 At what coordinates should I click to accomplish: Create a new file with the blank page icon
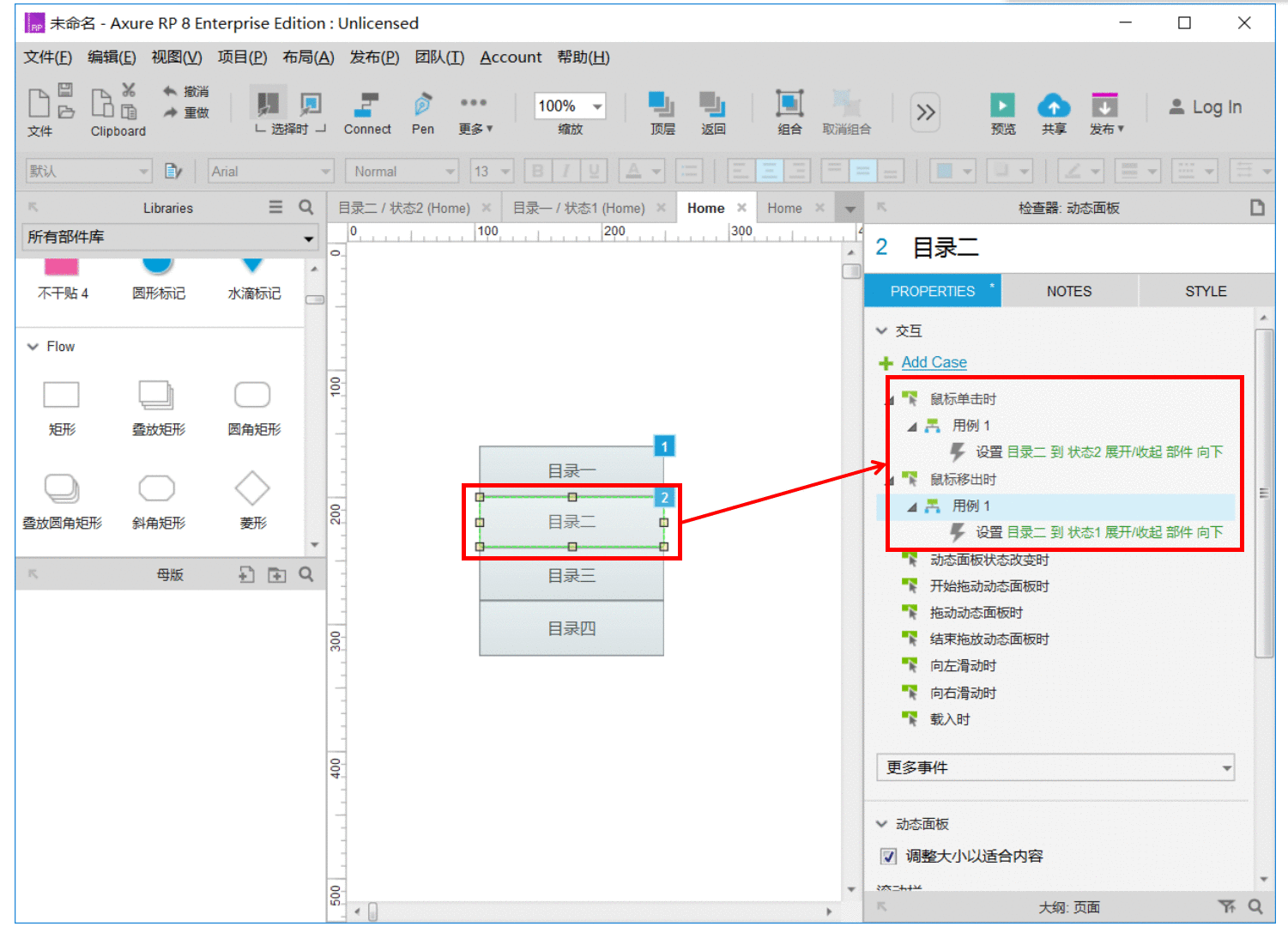tap(39, 102)
